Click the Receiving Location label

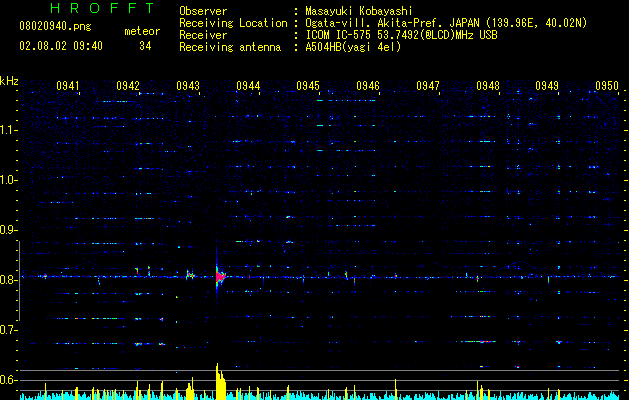click(x=233, y=23)
